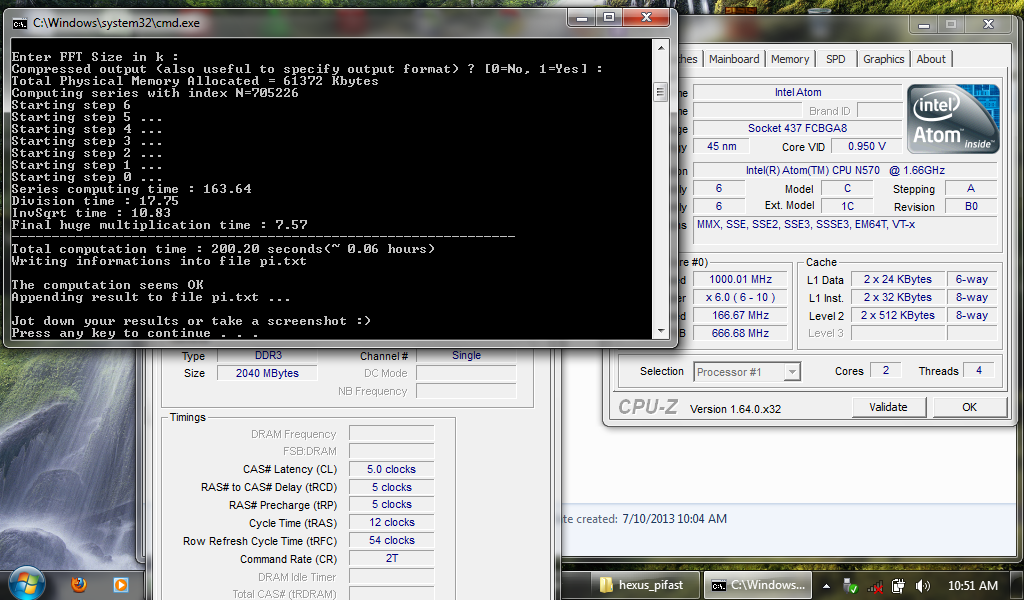Show hidden system tray icons arrow
1024x600 pixels.
click(x=826, y=586)
